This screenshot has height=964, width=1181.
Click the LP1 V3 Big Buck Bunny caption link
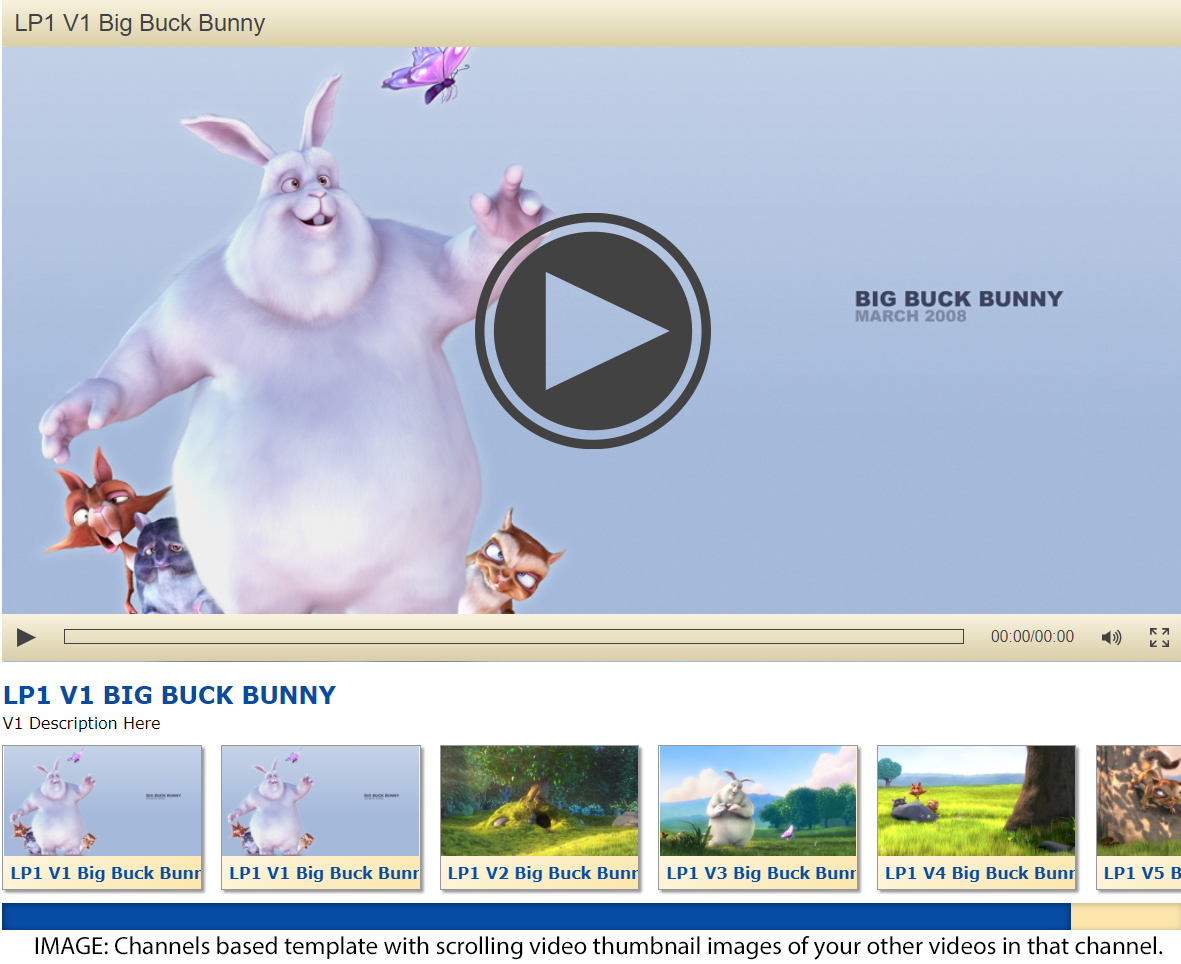(x=761, y=873)
